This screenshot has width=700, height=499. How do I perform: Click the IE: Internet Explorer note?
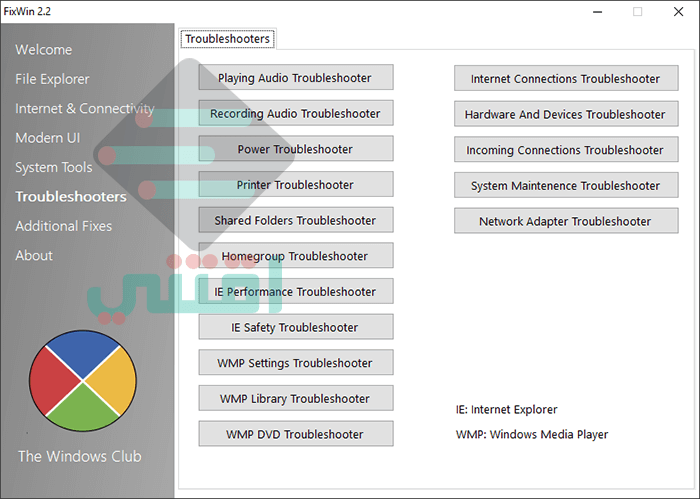click(x=507, y=409)
